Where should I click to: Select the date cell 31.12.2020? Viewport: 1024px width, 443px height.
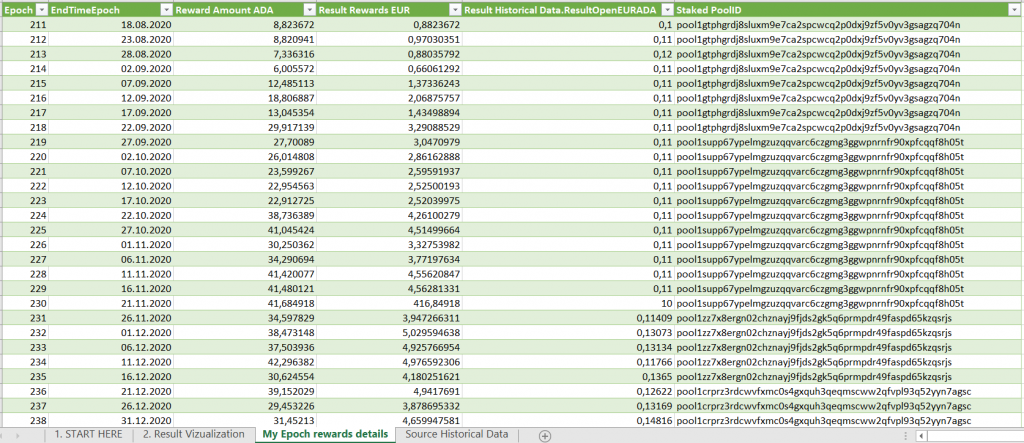pyautogui.click(x=111, y=419)
